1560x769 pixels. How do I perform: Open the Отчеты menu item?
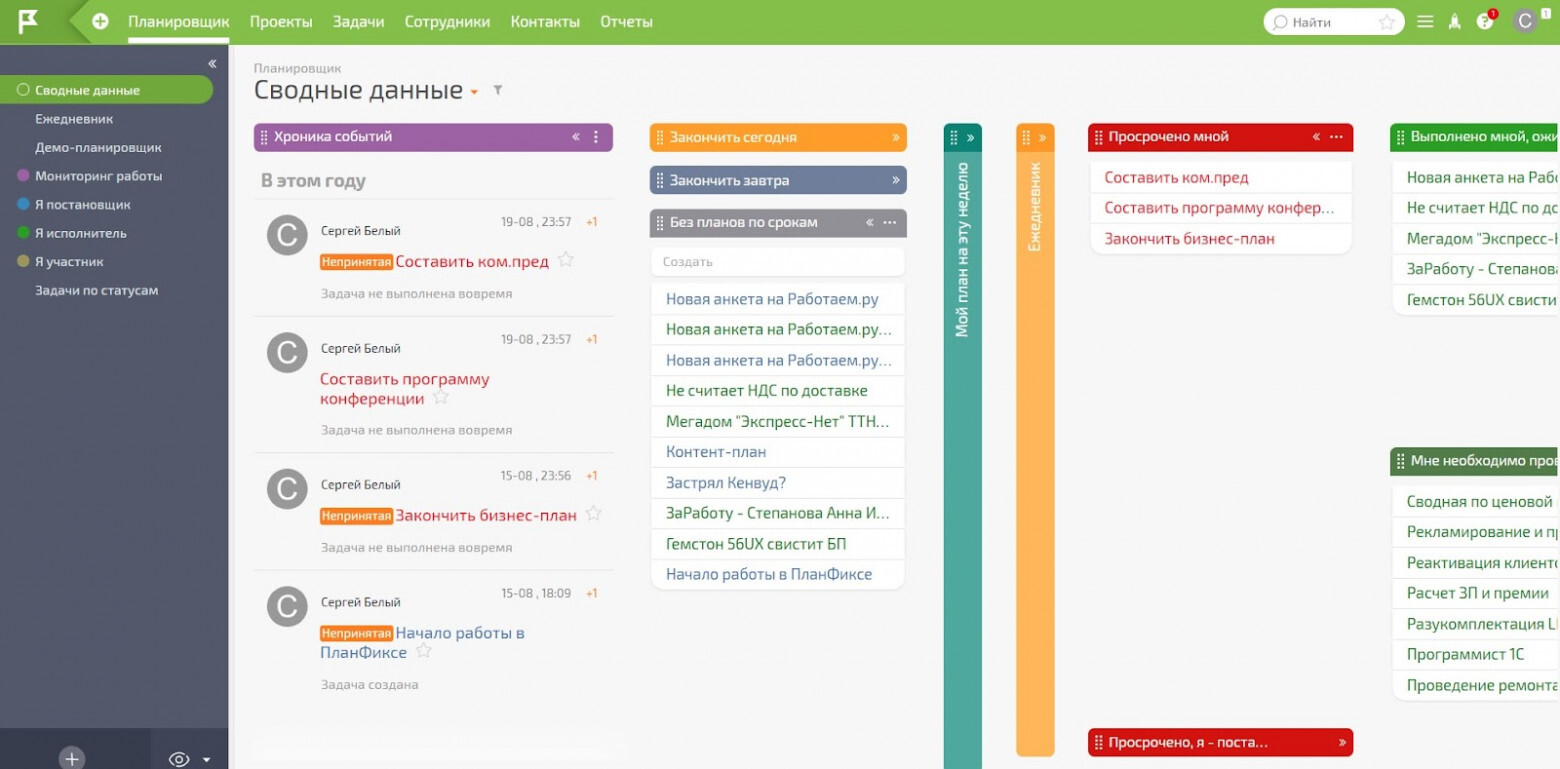click(626, 22)
